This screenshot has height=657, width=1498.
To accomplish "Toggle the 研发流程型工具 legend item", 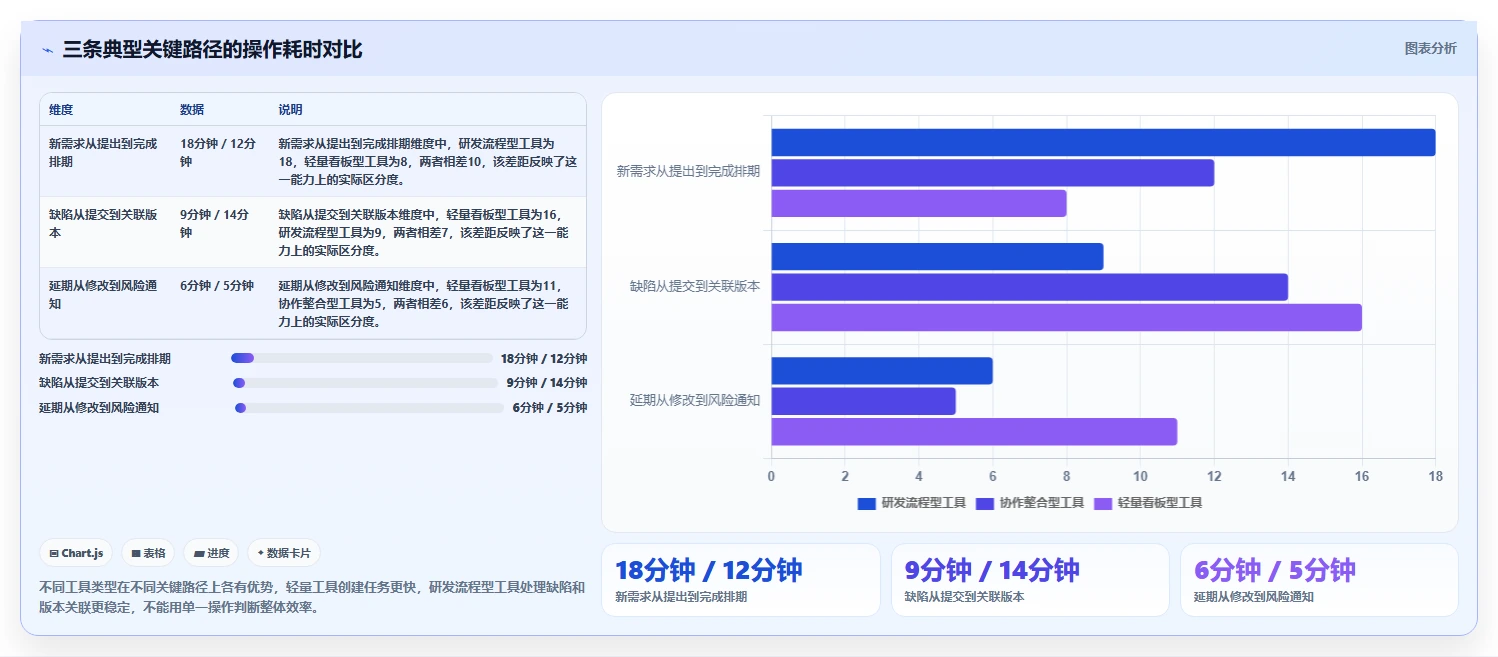I will [912, 503].
